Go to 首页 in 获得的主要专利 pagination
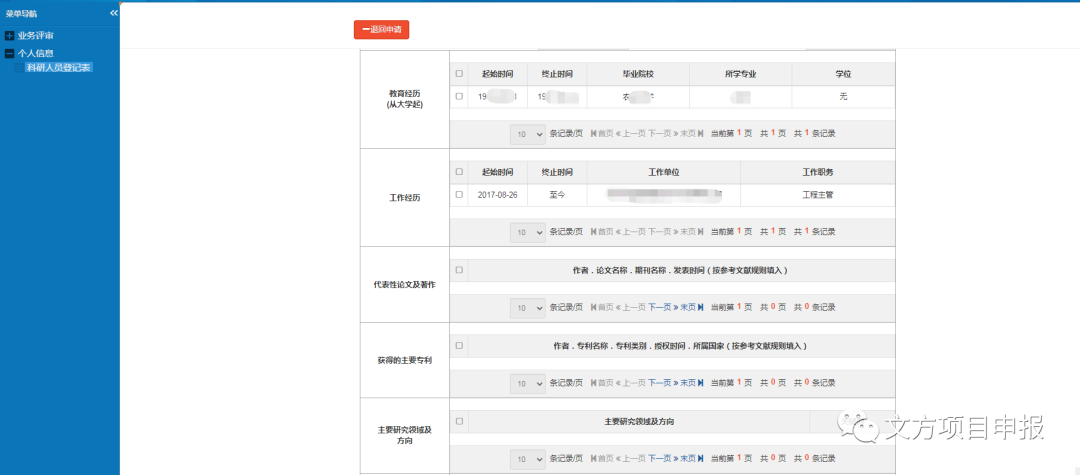The width and height of the screenshot is (1080, 475). coord(601,383)
